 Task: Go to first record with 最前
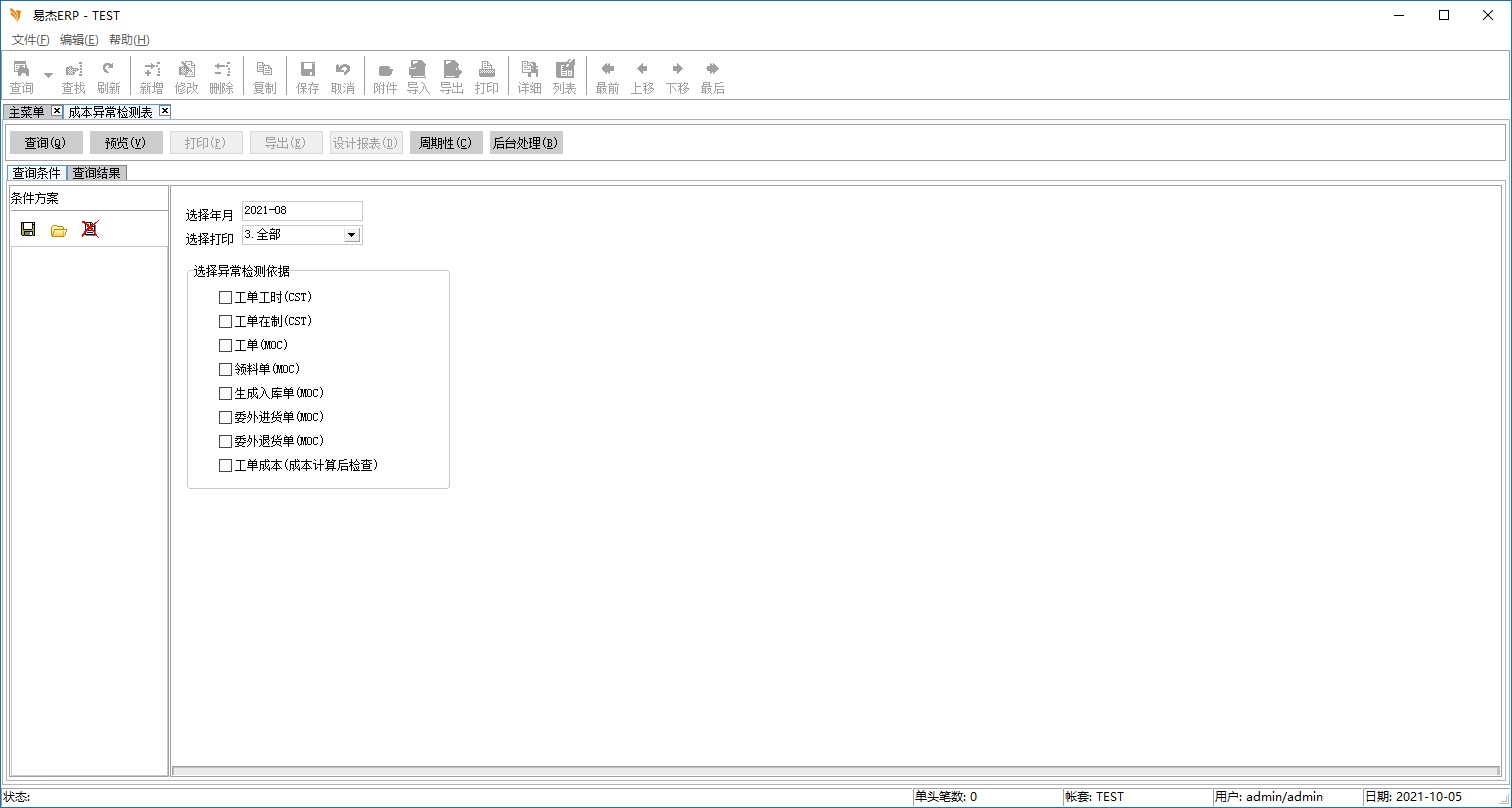click(607, 77)
